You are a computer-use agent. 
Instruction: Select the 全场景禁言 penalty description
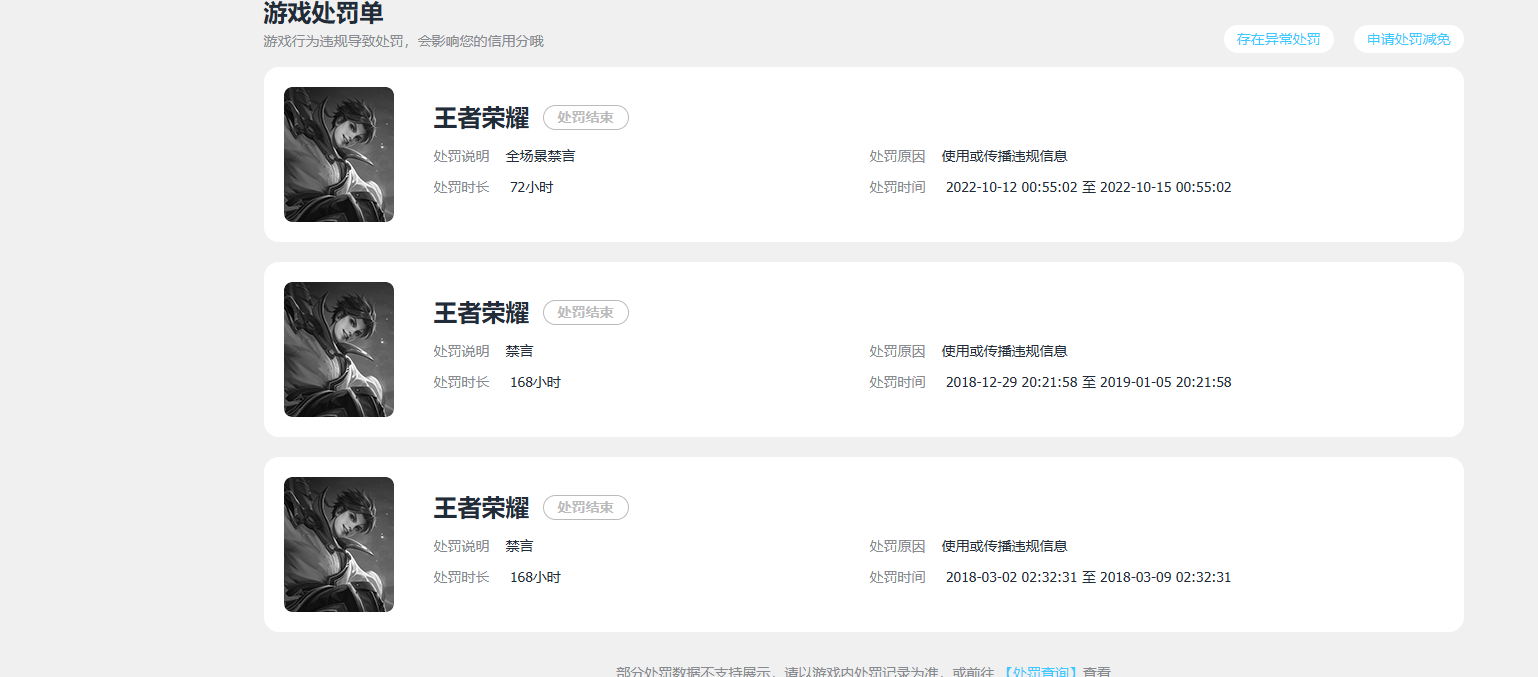(x=540, y=156)
